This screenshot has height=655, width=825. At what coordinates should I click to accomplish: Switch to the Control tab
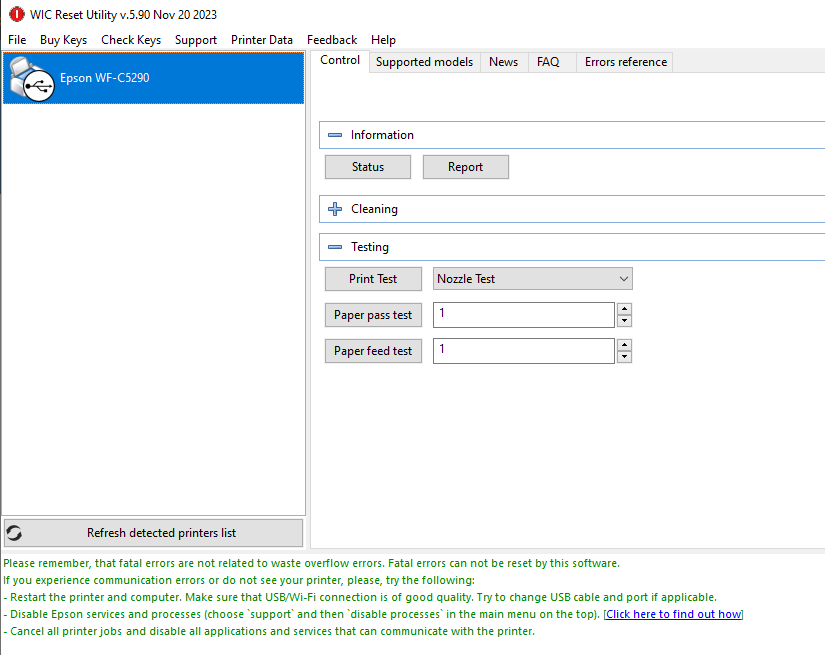(x=340, y=61)
